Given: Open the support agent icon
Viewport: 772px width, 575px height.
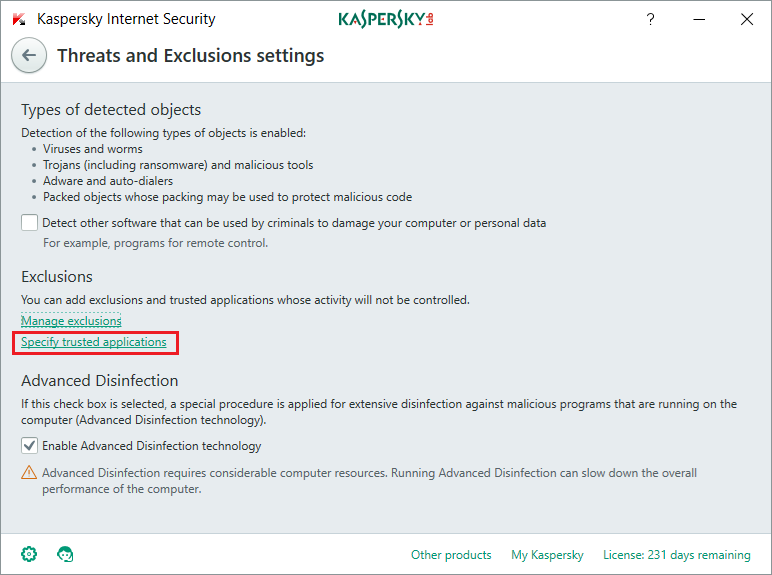Looking at the screenshot, I should pos(65,554).
